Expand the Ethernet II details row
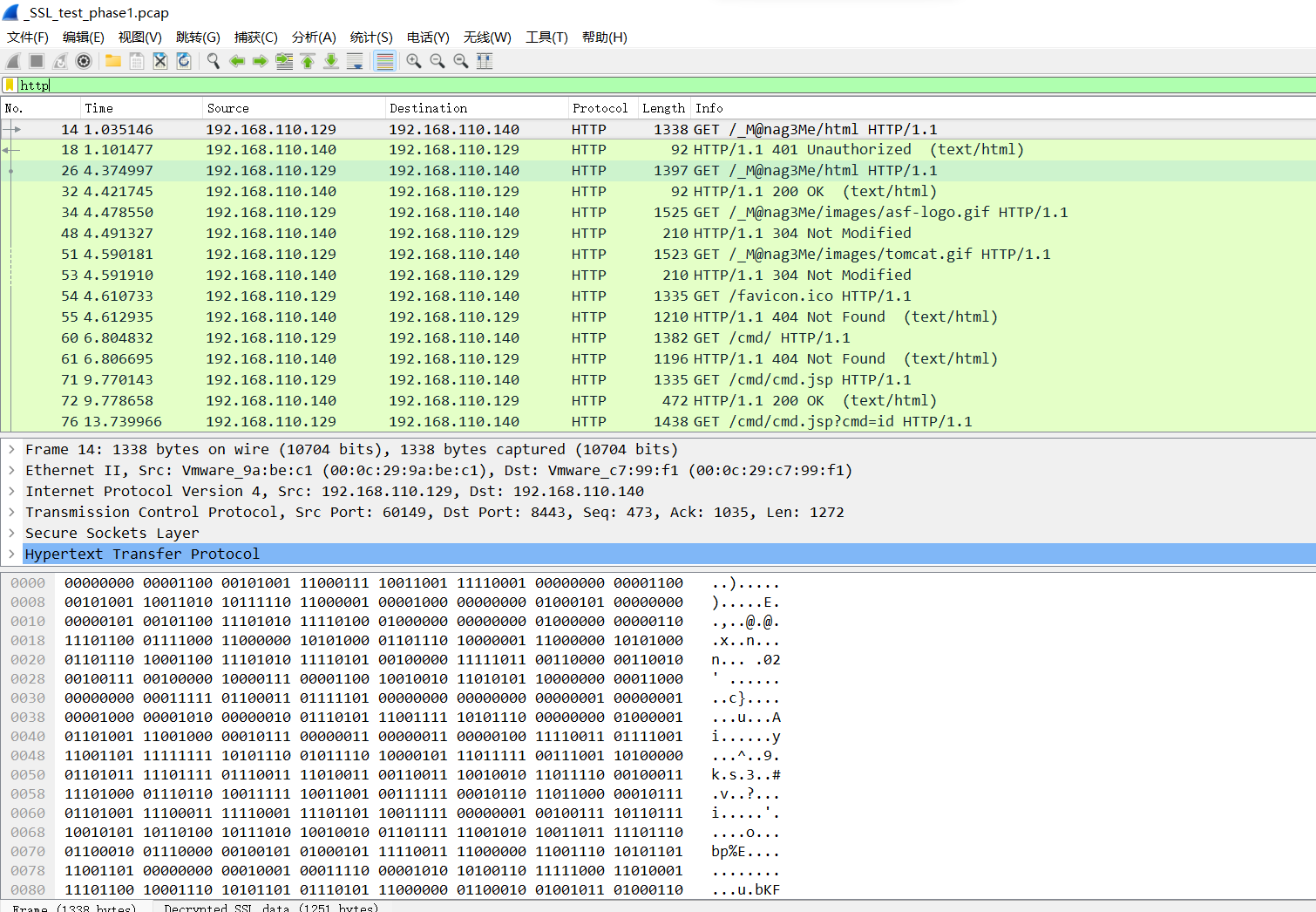The image size is (1316, 912). click(11, 471)
